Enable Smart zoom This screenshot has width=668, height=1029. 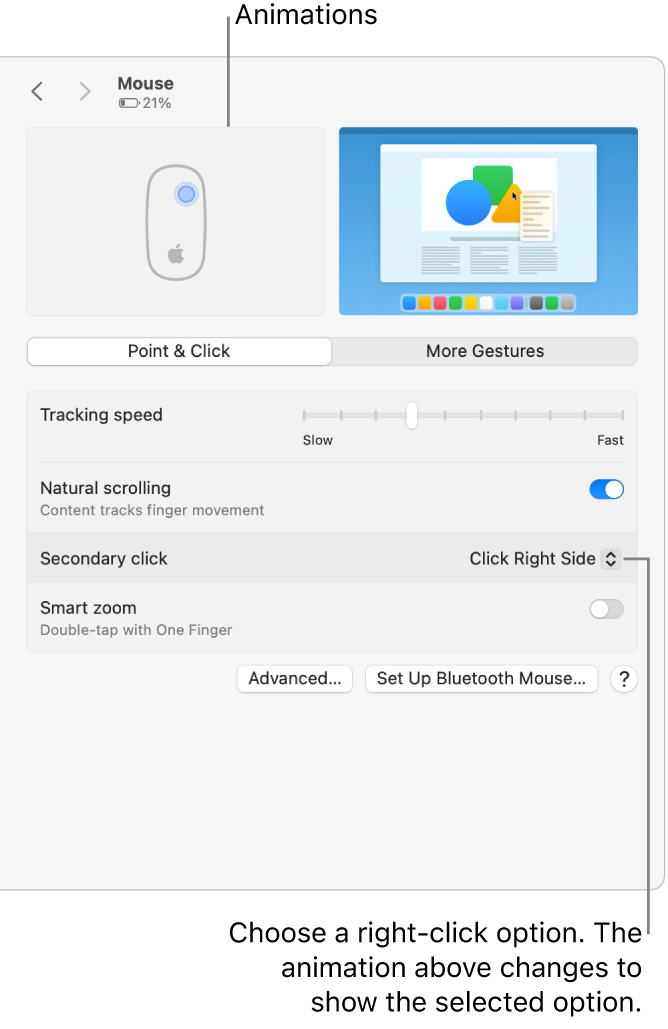606,608
